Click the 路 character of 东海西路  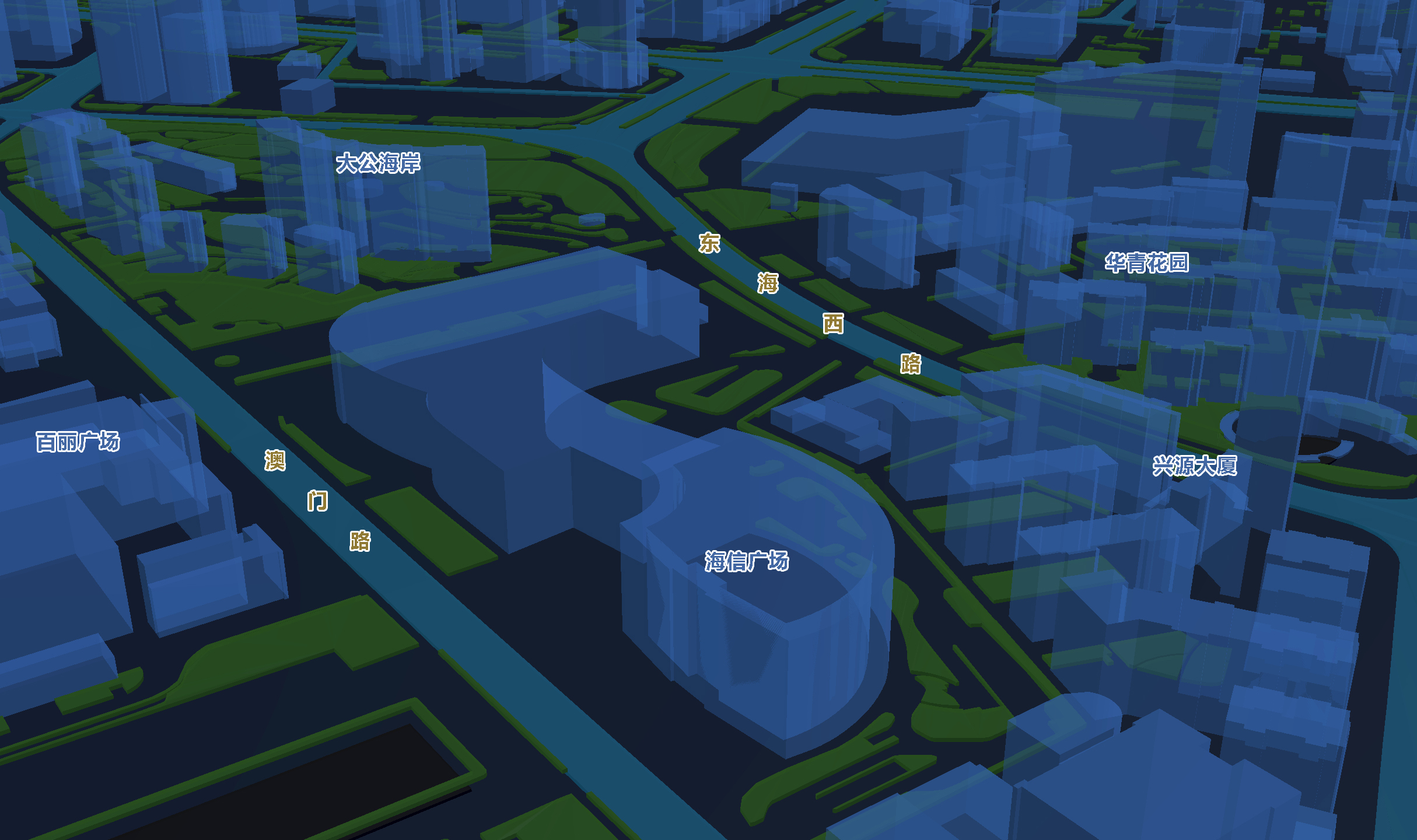click(x=910, y=363)
